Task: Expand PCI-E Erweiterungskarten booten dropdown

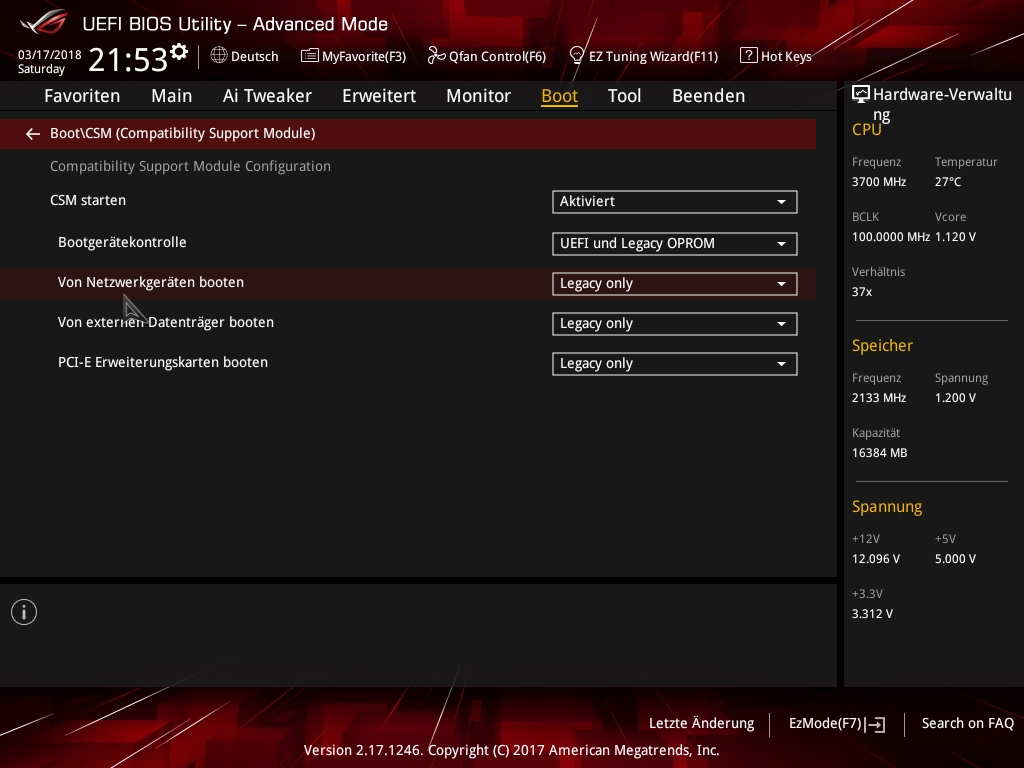Action: pos(674,364)
